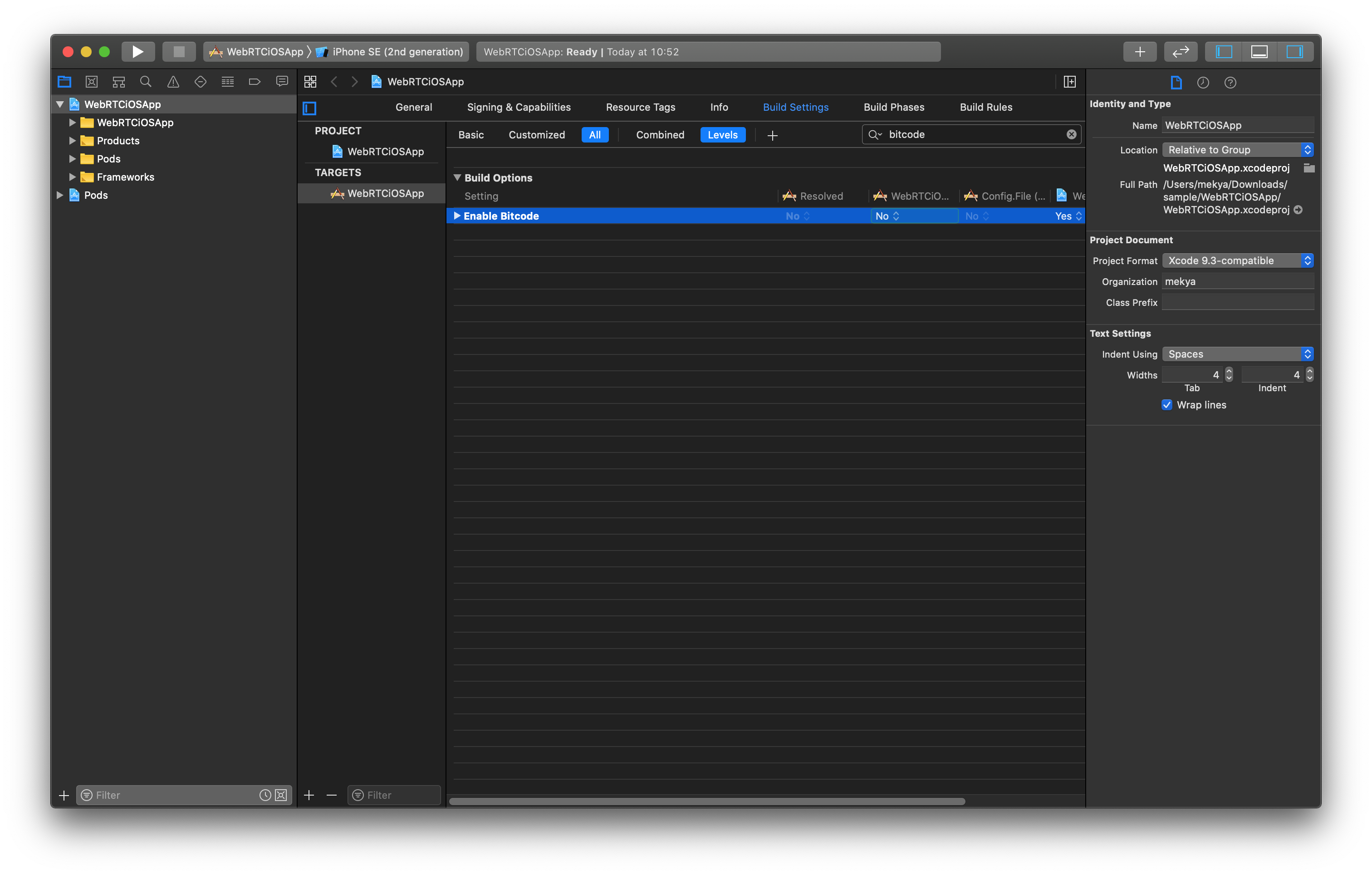Switch to the General tab
The image size is (1372, 875).
pos(414,107)
